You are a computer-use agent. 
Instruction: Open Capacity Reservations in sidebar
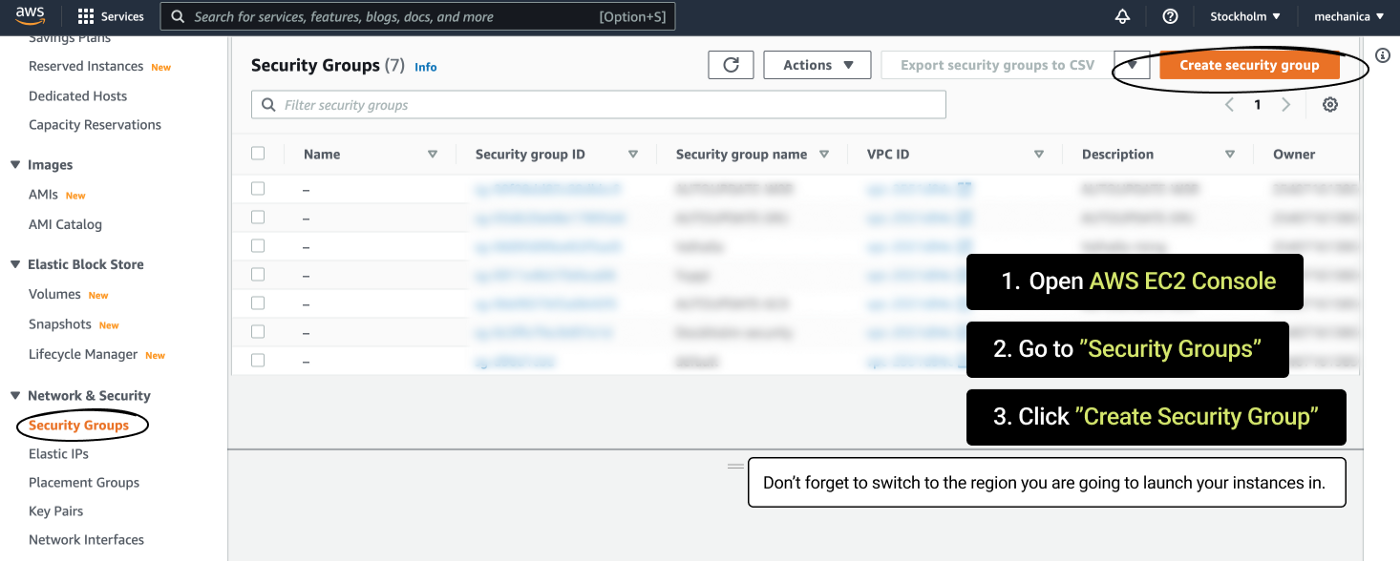coord(95,125)
